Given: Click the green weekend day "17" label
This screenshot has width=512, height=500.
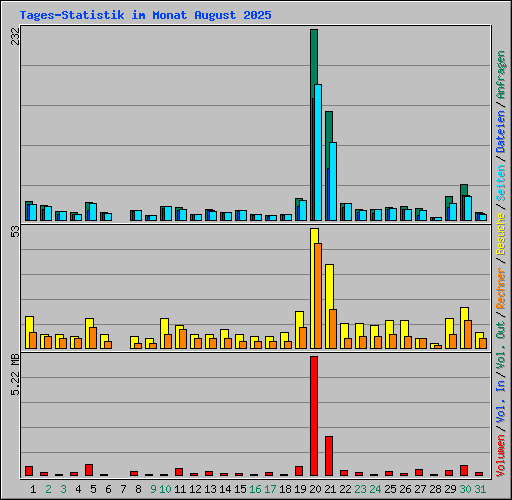Looking at the screenshot, I should pos(270,489).
